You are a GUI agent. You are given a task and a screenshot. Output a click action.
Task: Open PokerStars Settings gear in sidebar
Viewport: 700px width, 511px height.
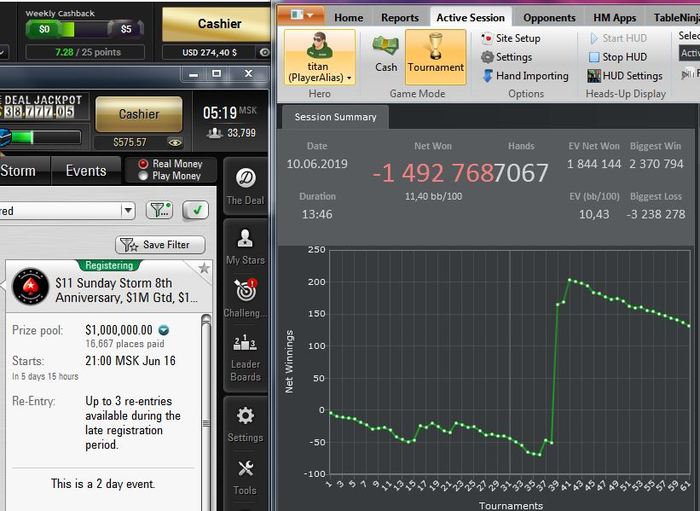pos(245,424)
